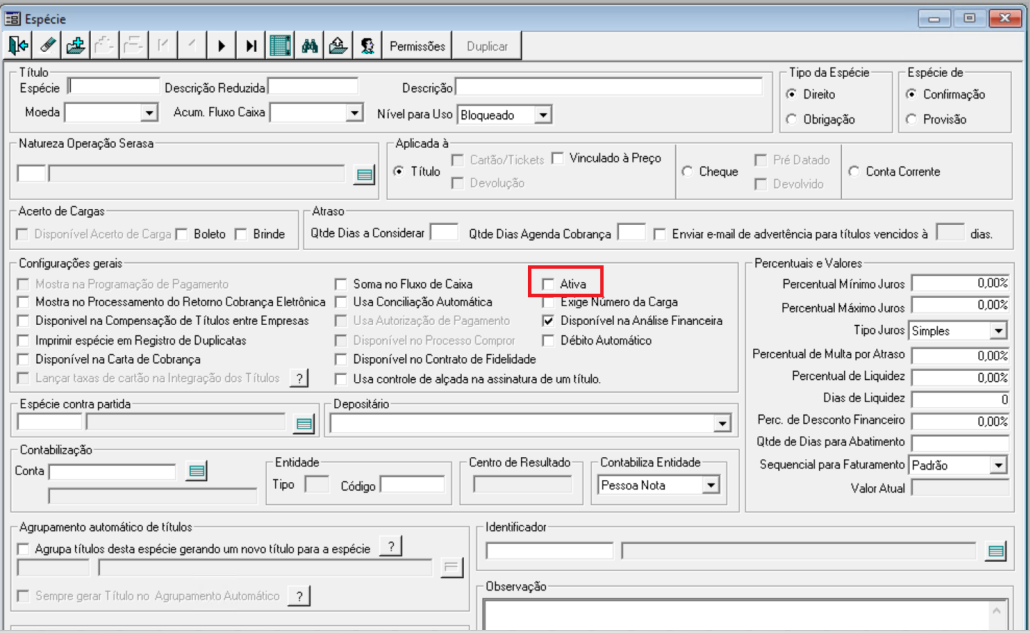Viewport: 1030px width, 633px height.
Task: Click the Espécie window title icon
Action: point(12,18)
